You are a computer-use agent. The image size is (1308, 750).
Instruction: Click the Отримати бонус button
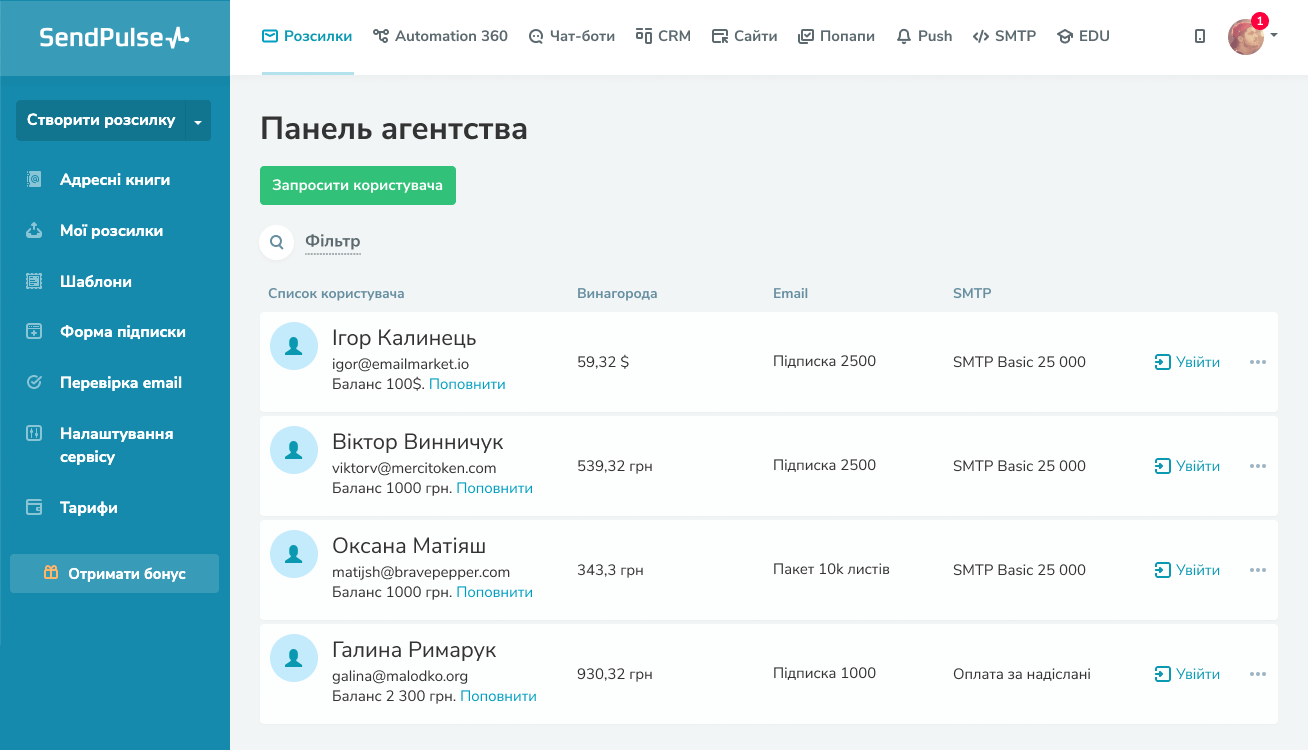pyautogui.click(x=114, y=574)
